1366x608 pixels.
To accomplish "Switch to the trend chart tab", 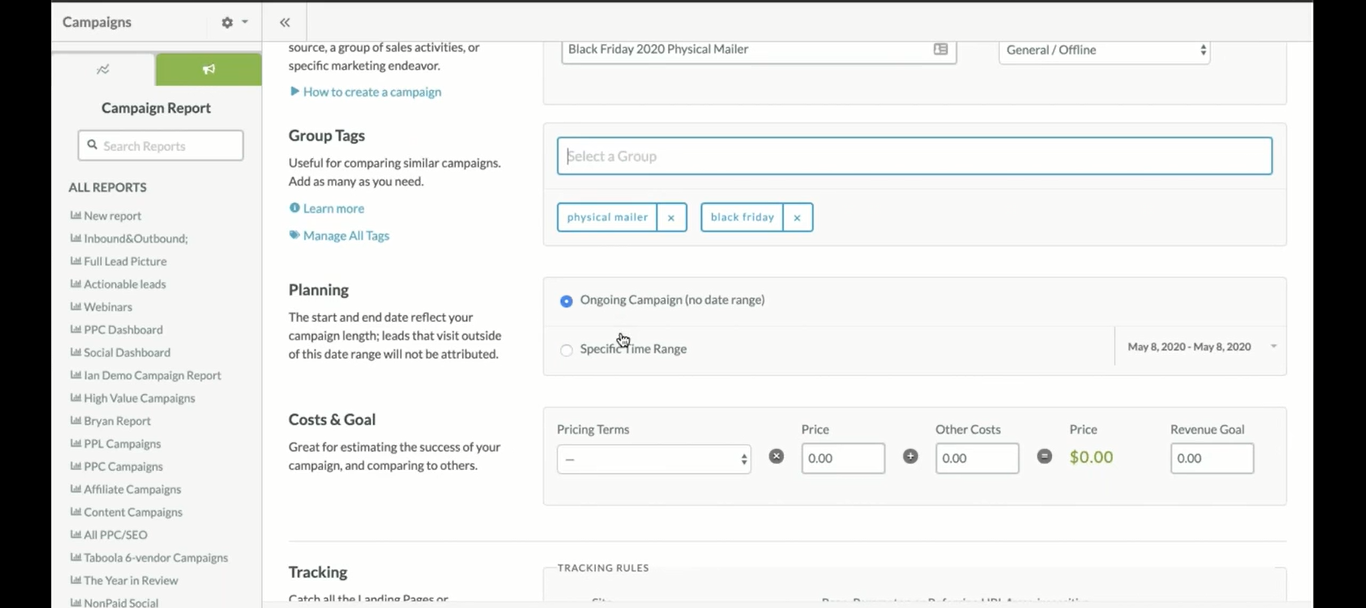I will pos(103,69).
